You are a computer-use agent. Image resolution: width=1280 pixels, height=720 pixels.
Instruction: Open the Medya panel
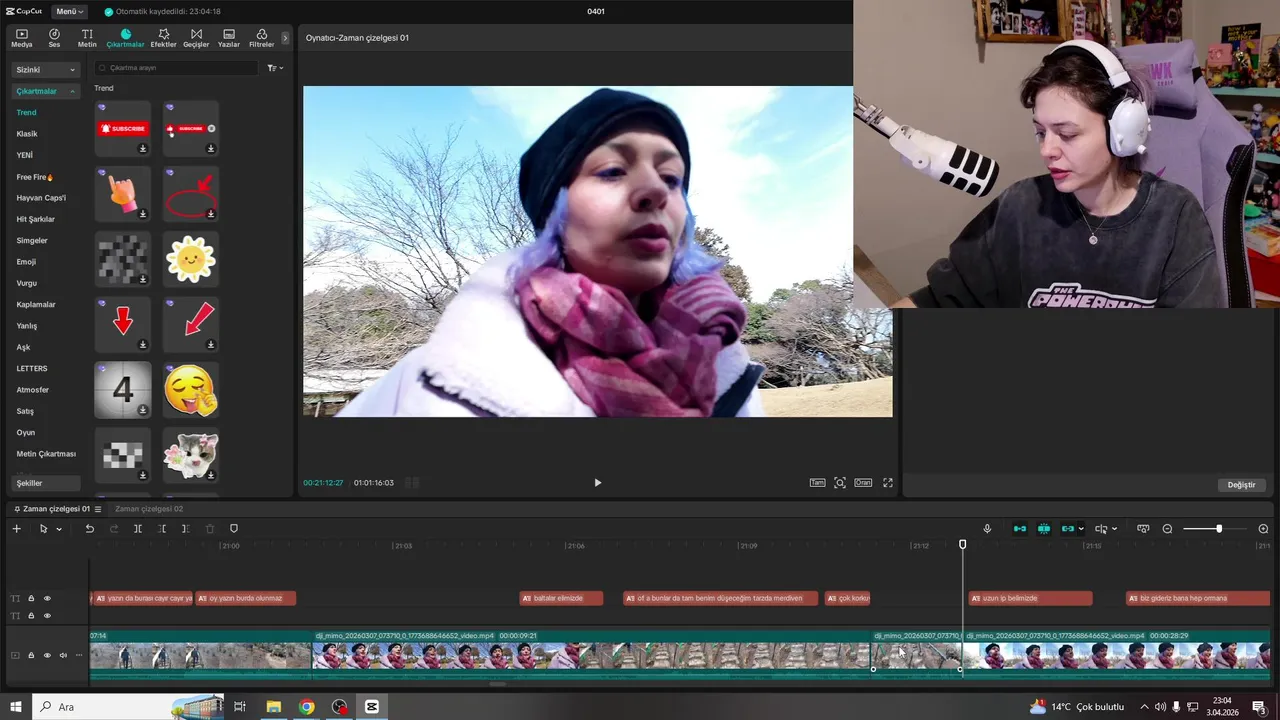(x=21, y=38)
